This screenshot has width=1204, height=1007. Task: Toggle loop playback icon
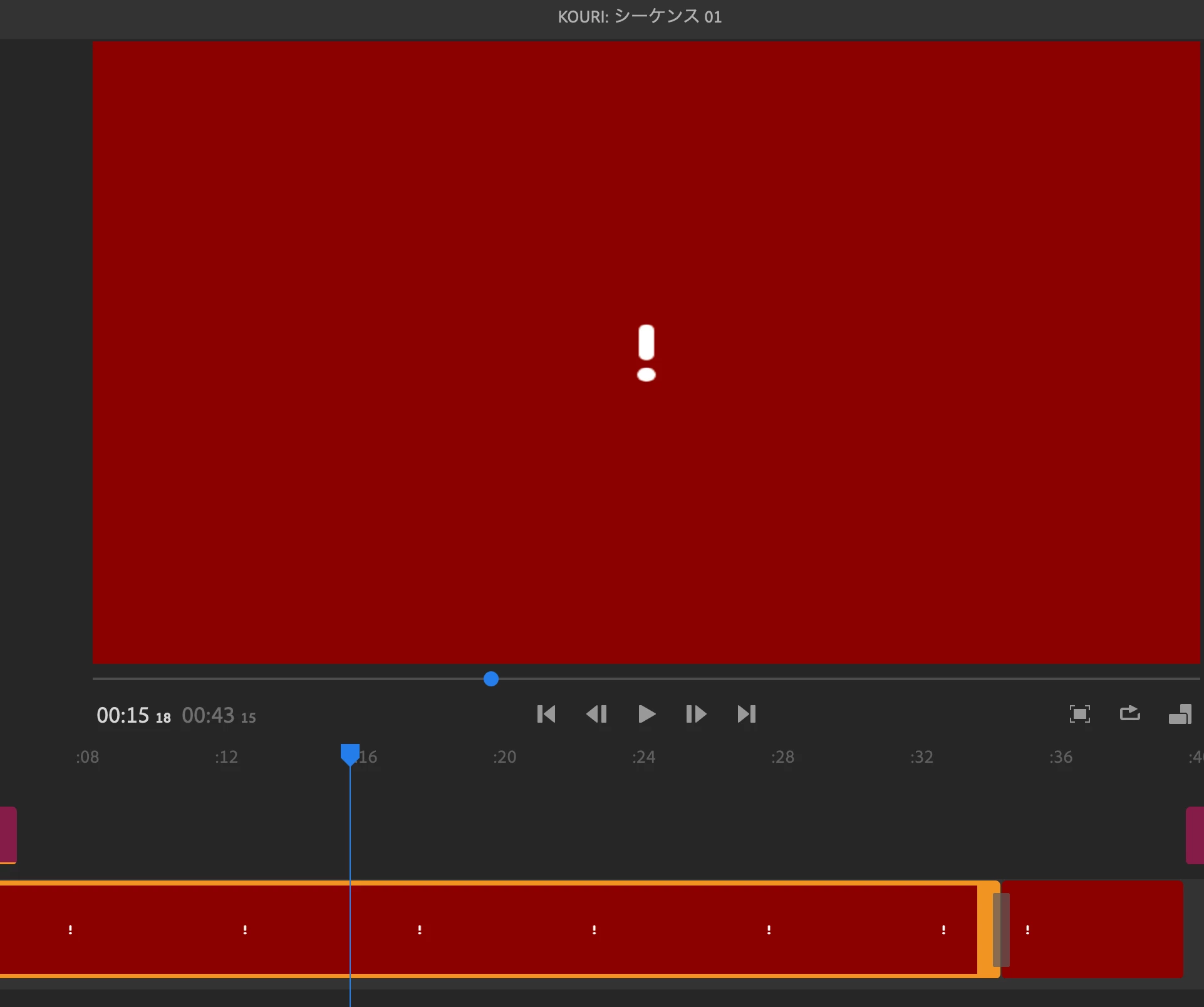coord(1129,713)
